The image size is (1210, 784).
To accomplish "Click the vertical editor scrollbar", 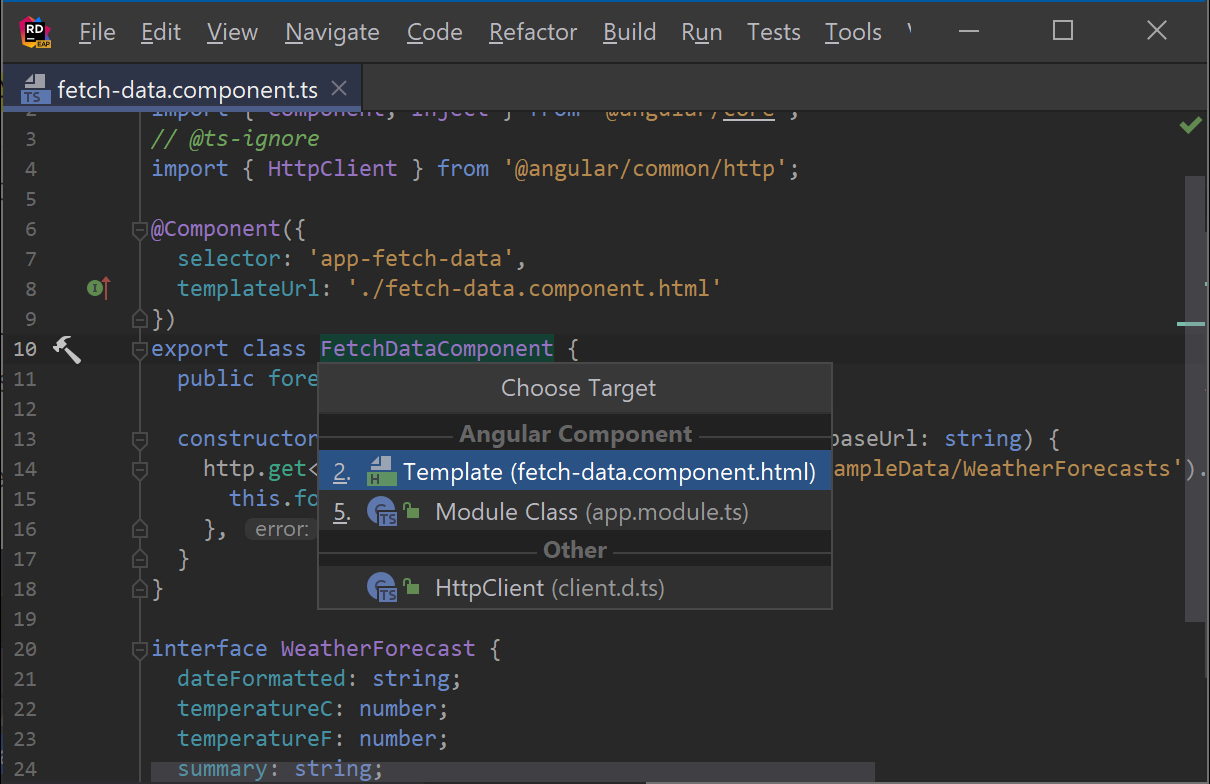I will pos(1196,400).
